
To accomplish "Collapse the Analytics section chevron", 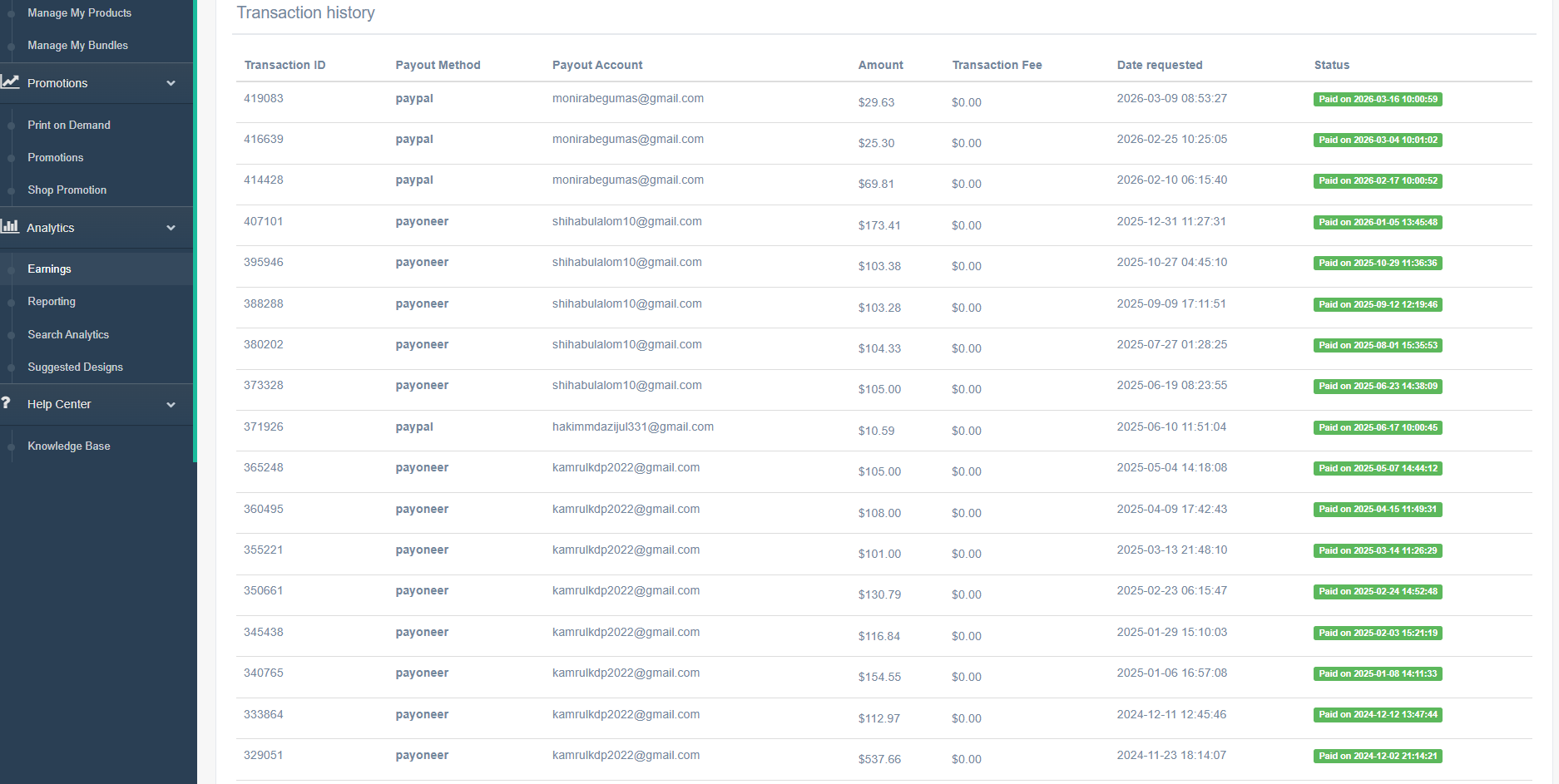I will 171,228.
